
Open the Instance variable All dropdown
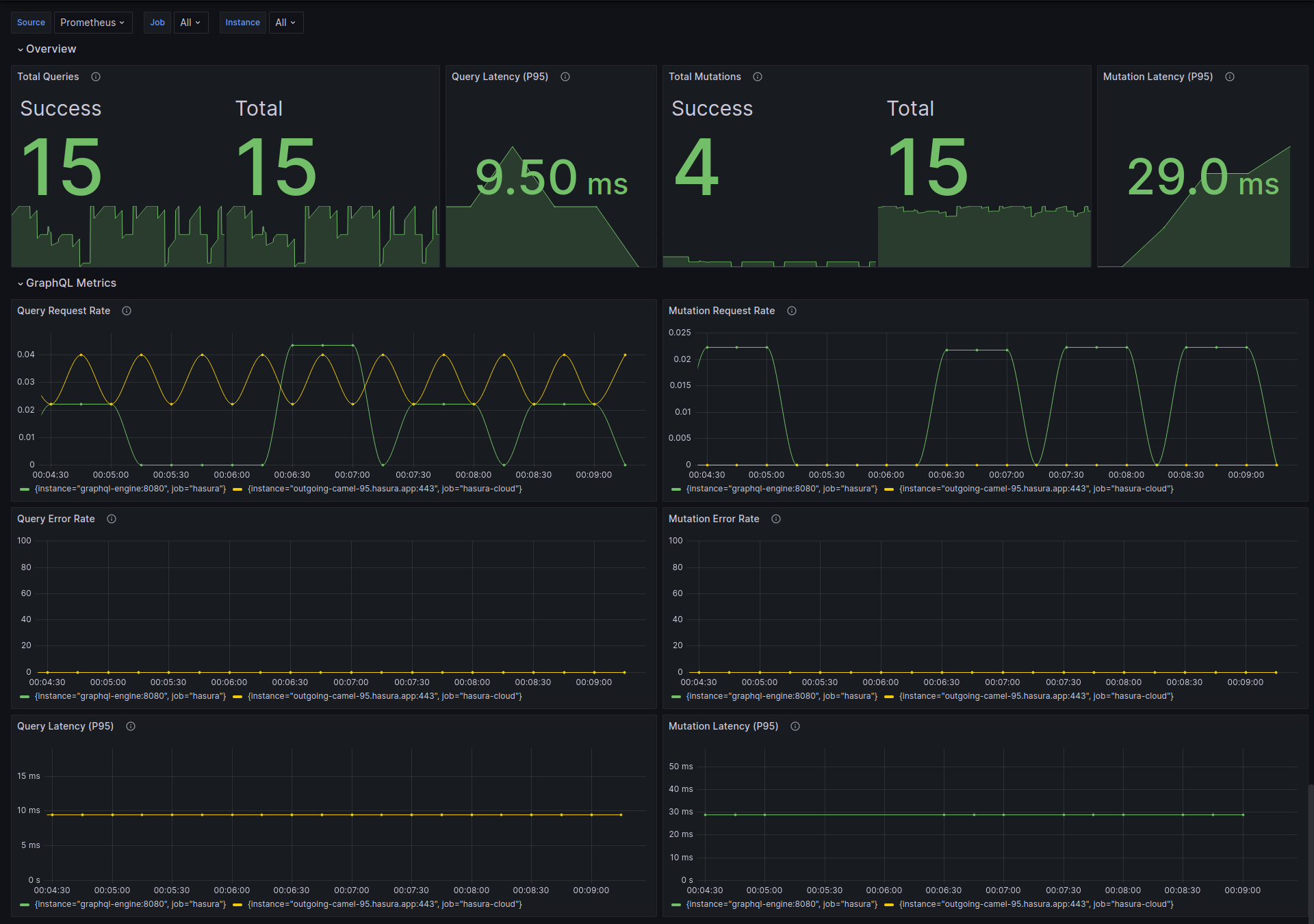pyautogui.click(x=285, y=23)
